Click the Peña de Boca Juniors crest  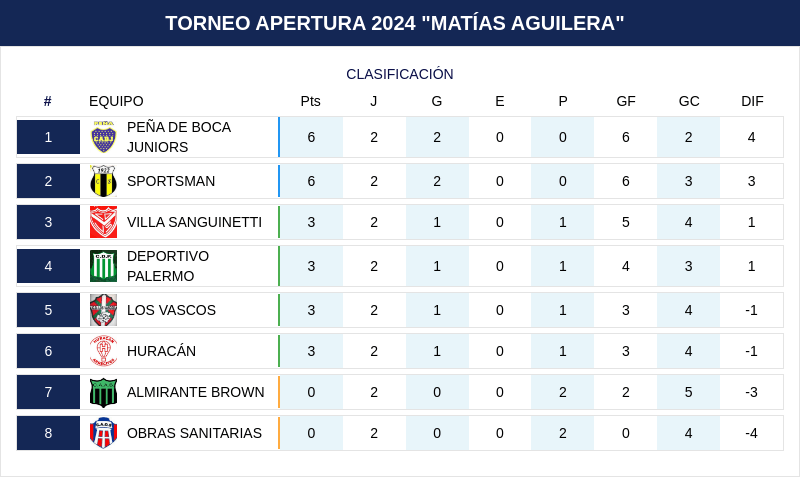[104, 137]
